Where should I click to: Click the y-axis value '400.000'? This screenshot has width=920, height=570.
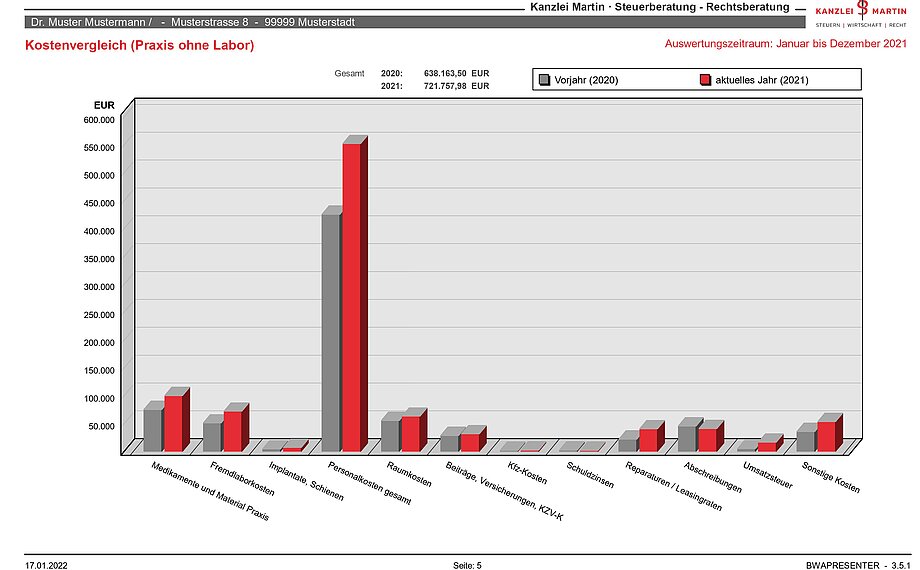[99, 231]
